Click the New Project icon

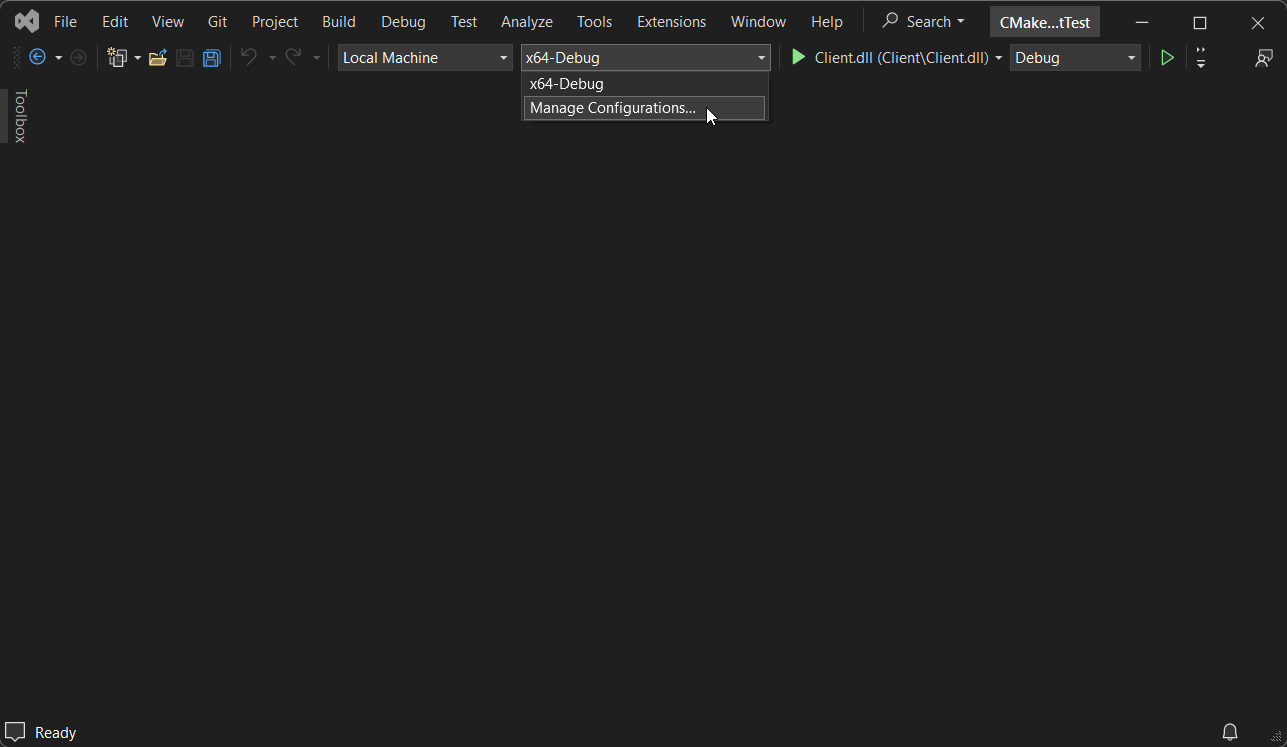[x=117, y=58]
